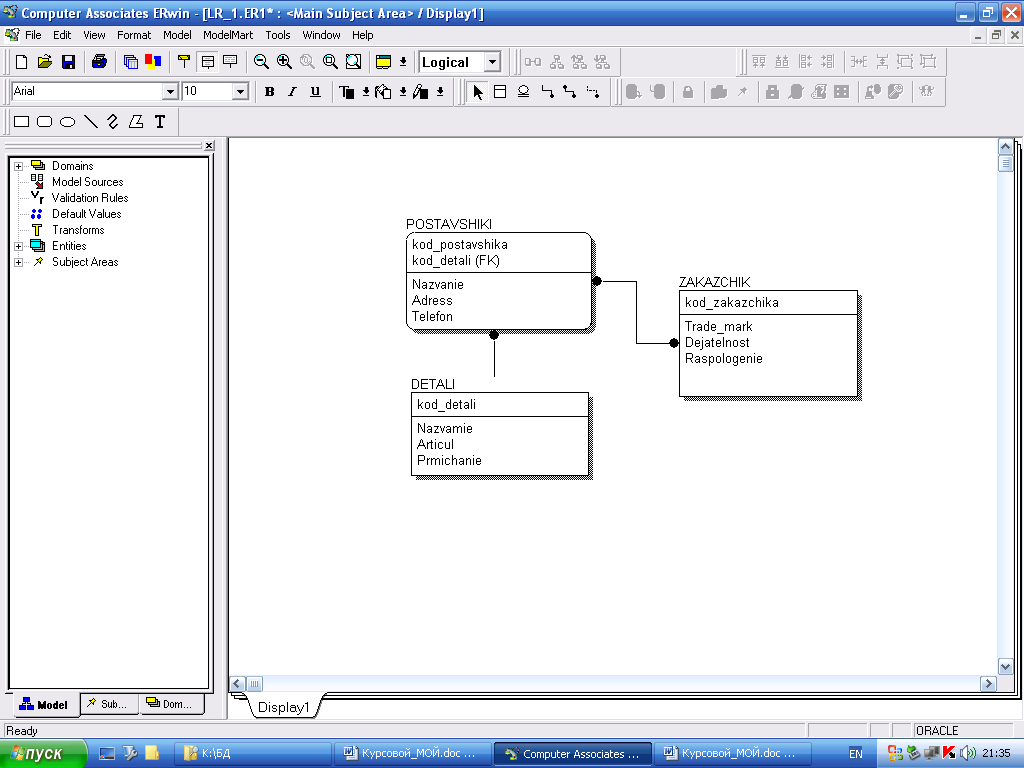Open the Arial font name dropdown

[x=170, y=91]
